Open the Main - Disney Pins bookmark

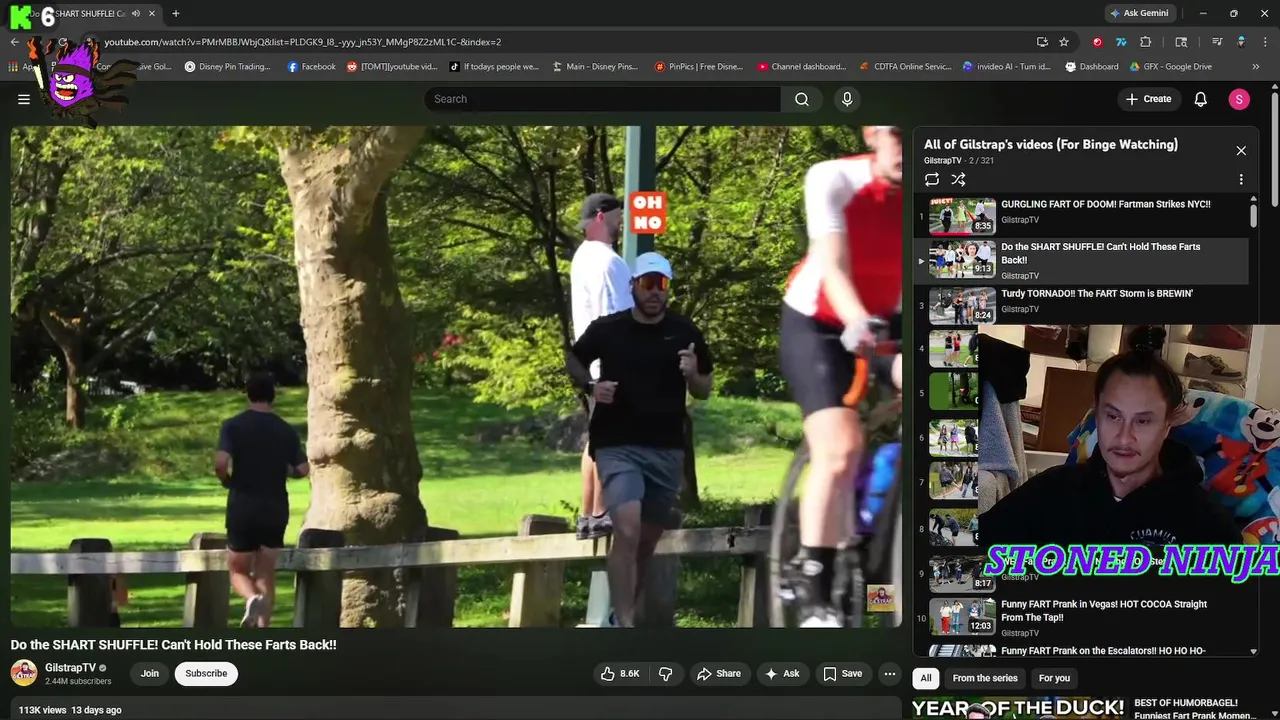click(594, 67)
